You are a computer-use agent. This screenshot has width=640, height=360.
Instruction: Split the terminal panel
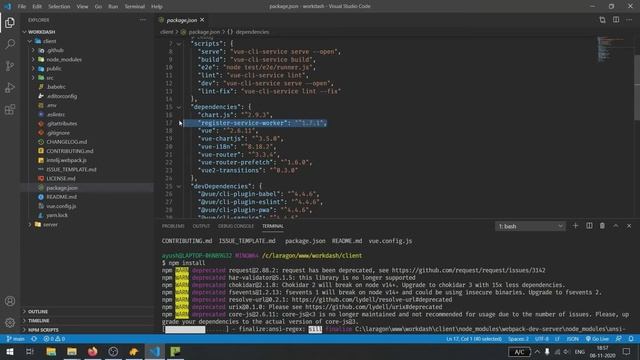pyautogui.click(x=589, y=226)
